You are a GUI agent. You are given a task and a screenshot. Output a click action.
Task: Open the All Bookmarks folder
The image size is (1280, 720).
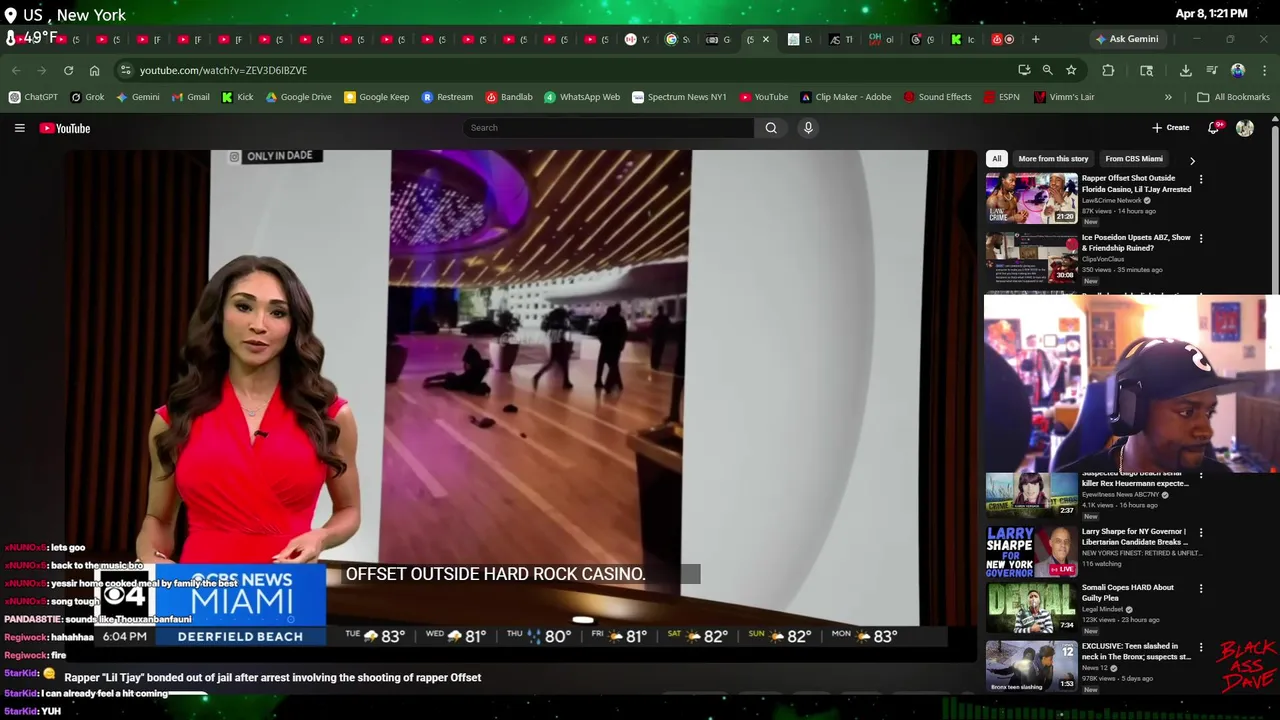point(1233,97)
